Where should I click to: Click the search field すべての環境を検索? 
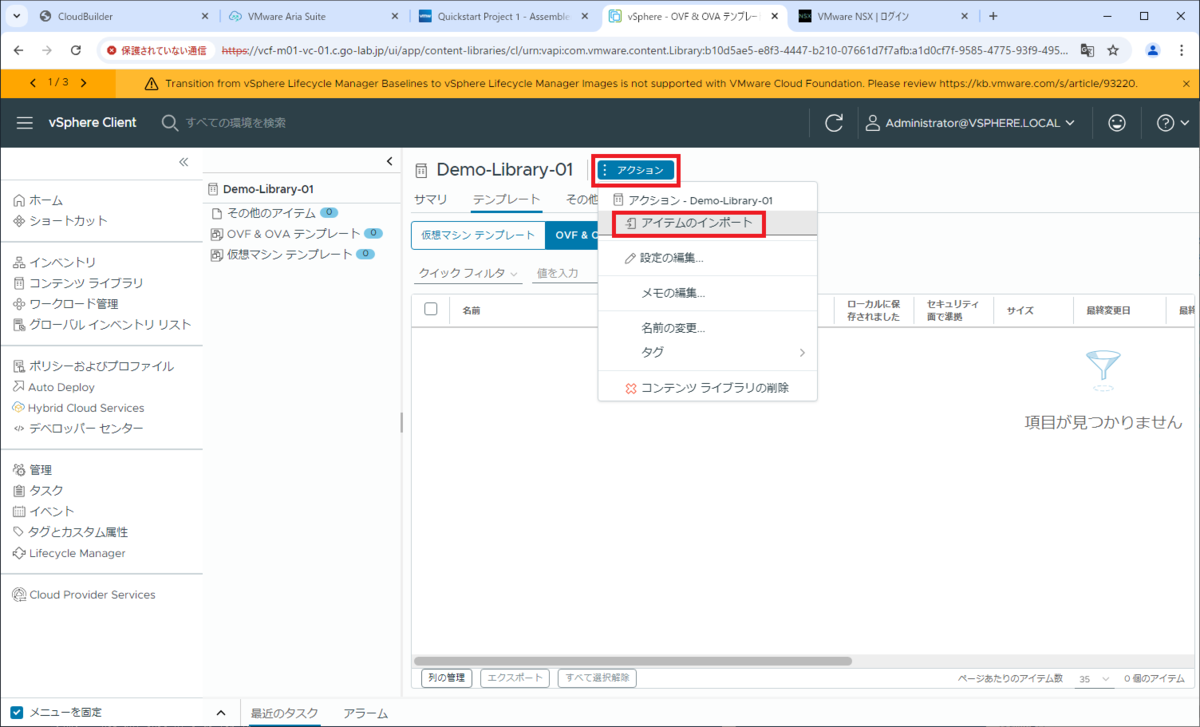[x=236, y=123]
